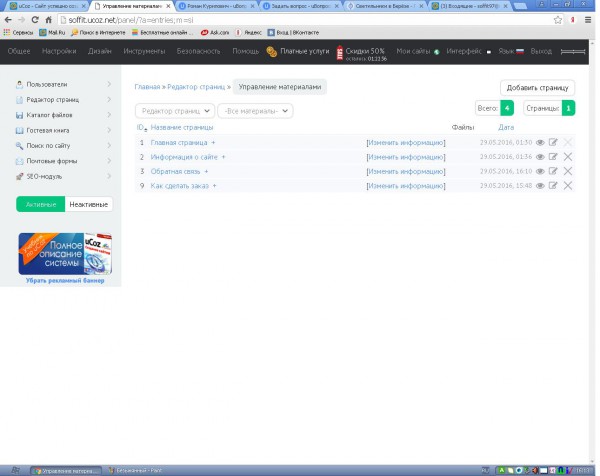Delete the Как сделать заказ page

(568, 186)
